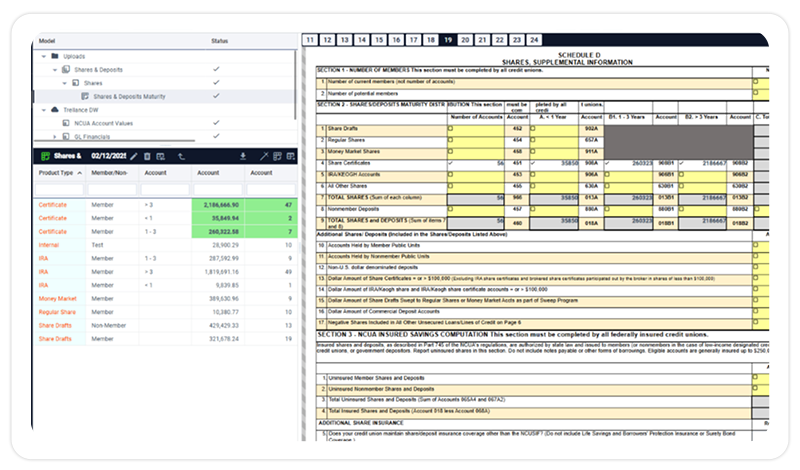The image size is (800, 470).
Task: Click the download icon in dataset toolbar
Action: pyautogui.click(x=243, y=156)
